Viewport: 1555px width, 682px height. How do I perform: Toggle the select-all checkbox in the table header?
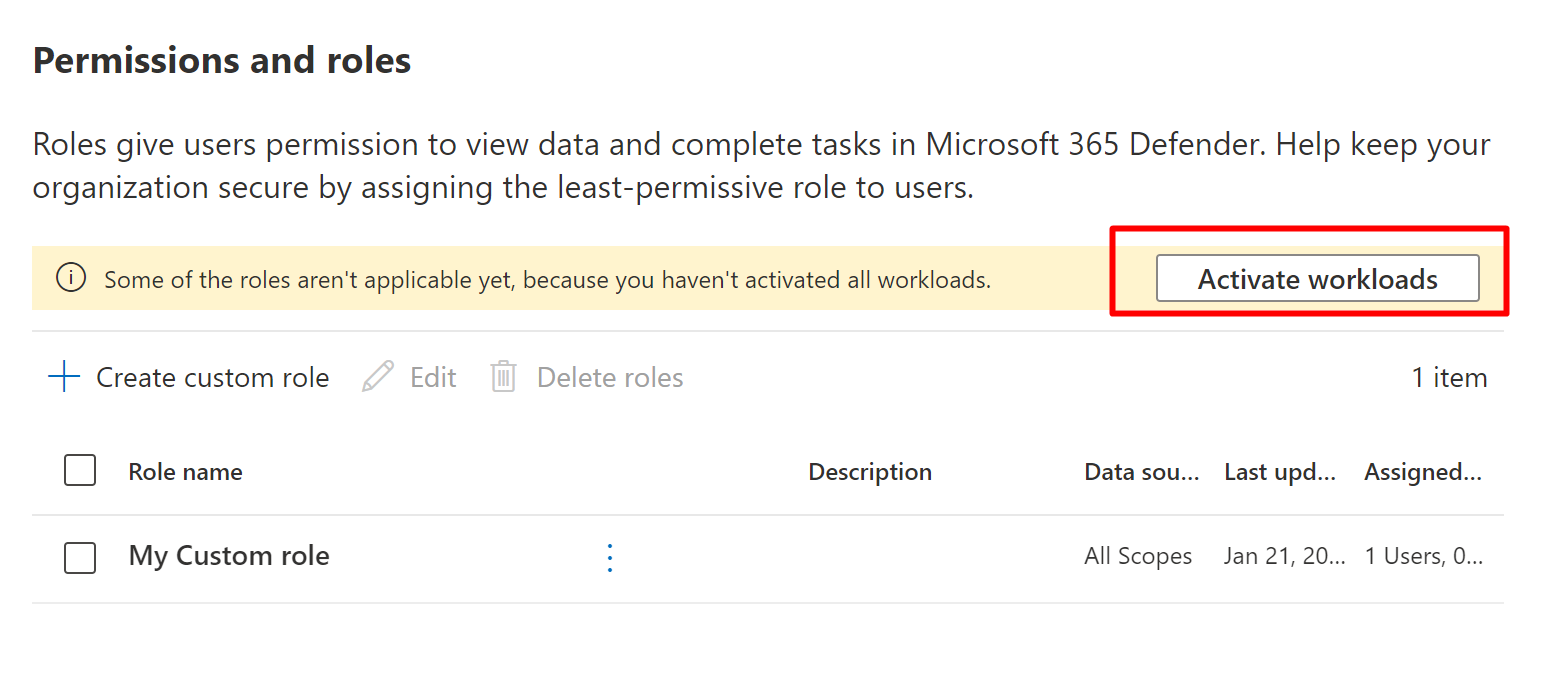[x=80, y=470]
